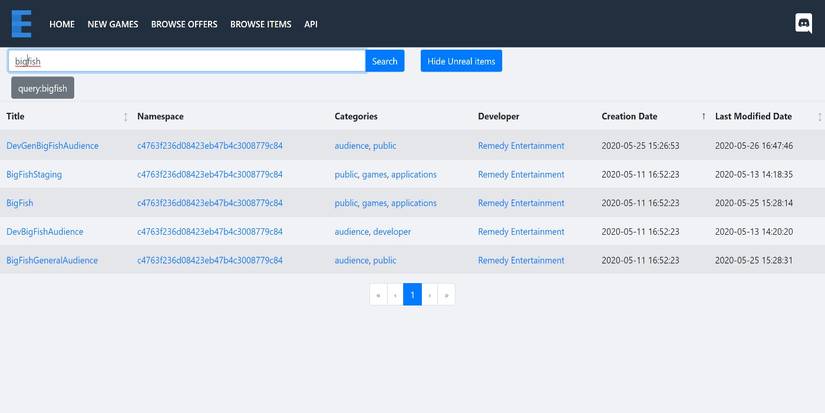
Task: Select page 1 in pagination
Action: 412,295
